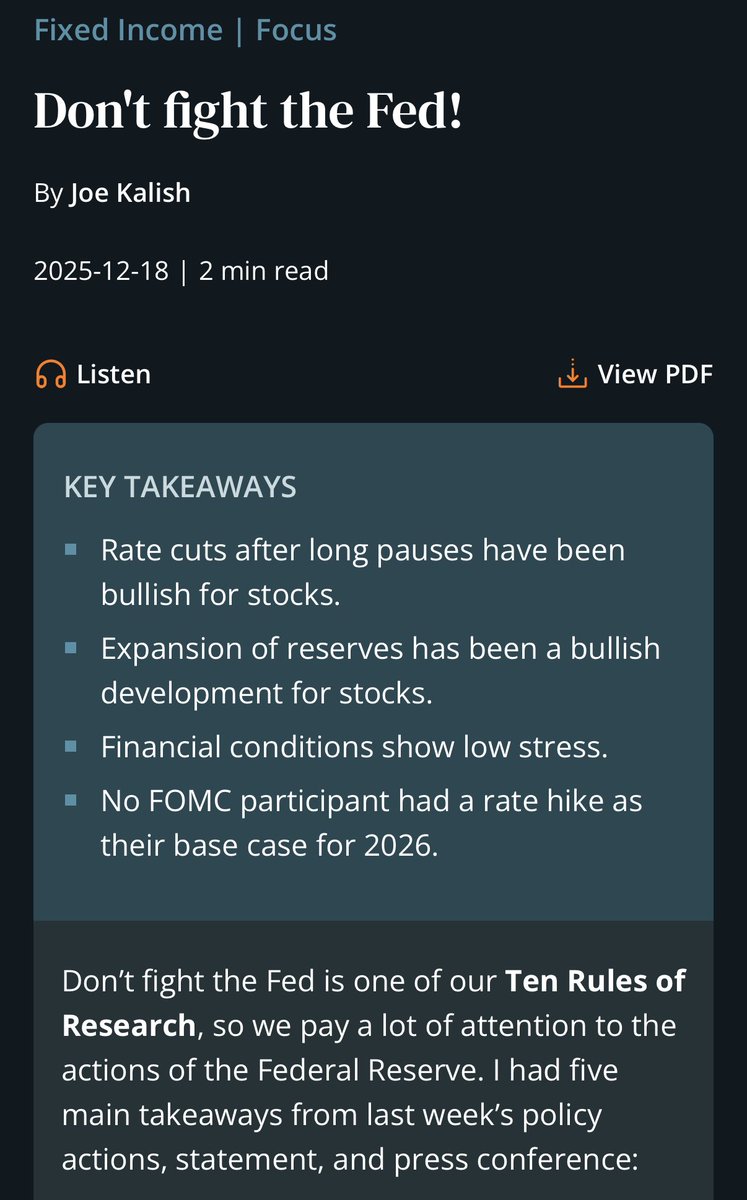747x1200 pixels.
Task: Select the No FOMC participant takeaway
Action: pos(371,823)
